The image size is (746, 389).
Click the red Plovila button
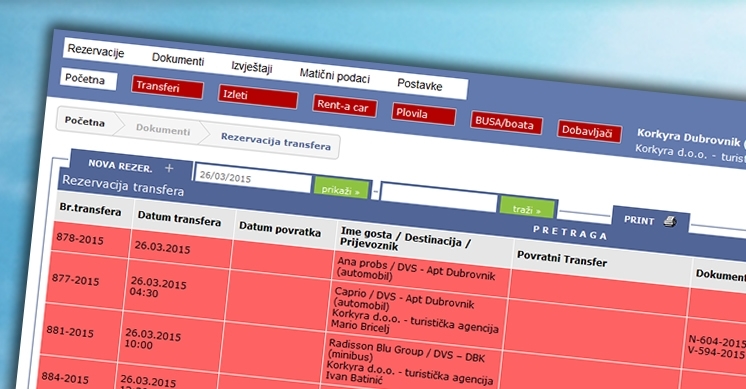click(423, 114)
